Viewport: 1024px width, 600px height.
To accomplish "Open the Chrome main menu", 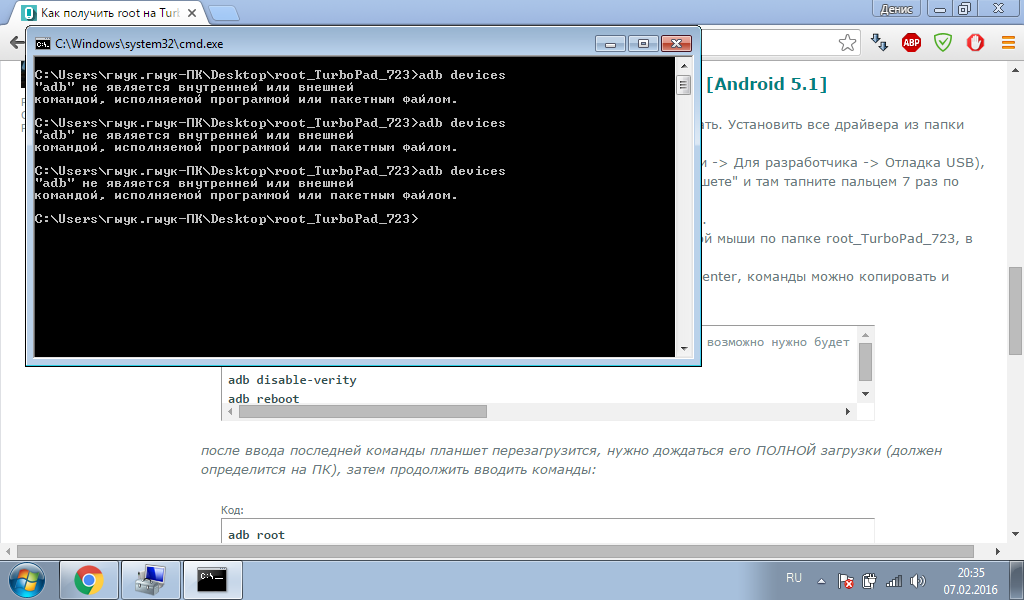I will [x=1008, y=43].
